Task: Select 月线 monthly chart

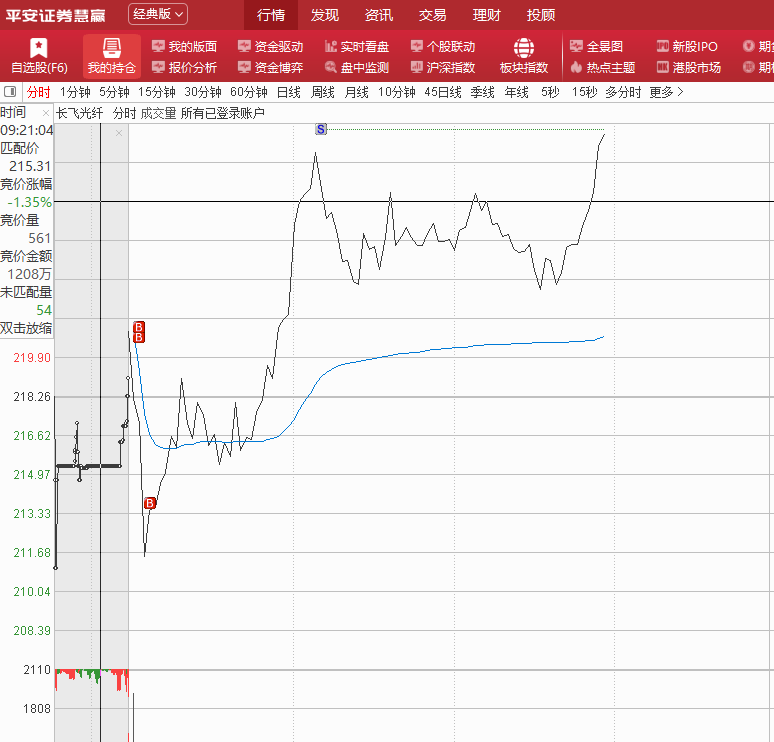Action: (x=356, y=92)
